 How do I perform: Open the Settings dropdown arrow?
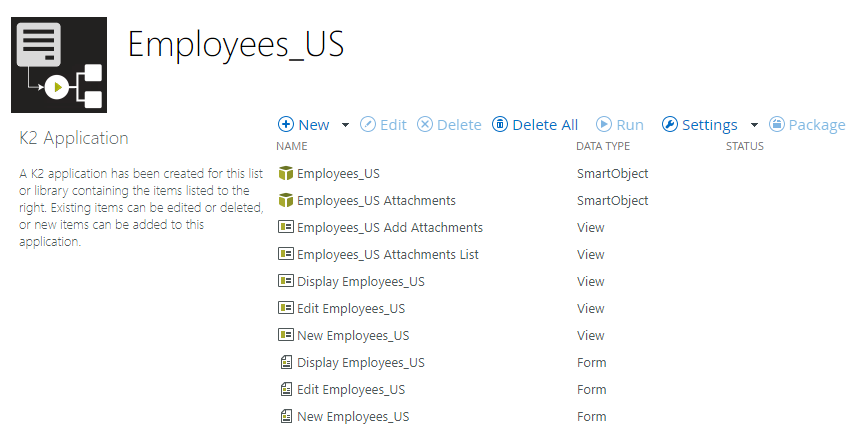tap(754, 125)
